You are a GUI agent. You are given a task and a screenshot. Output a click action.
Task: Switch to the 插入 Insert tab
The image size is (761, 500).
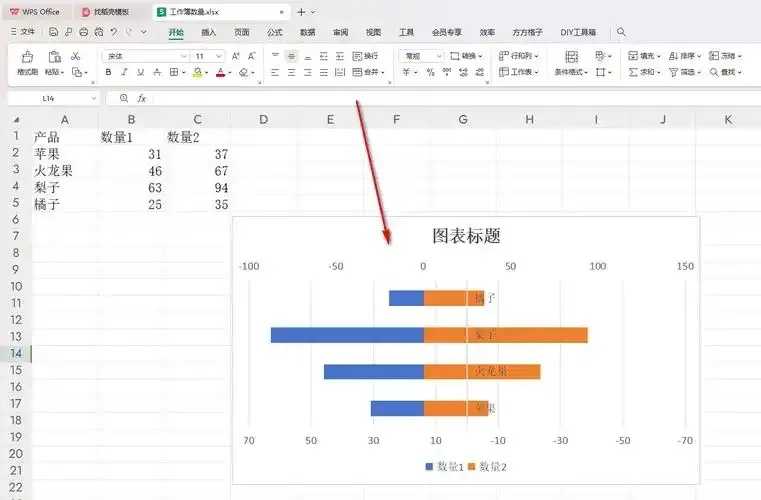(208, 32)
